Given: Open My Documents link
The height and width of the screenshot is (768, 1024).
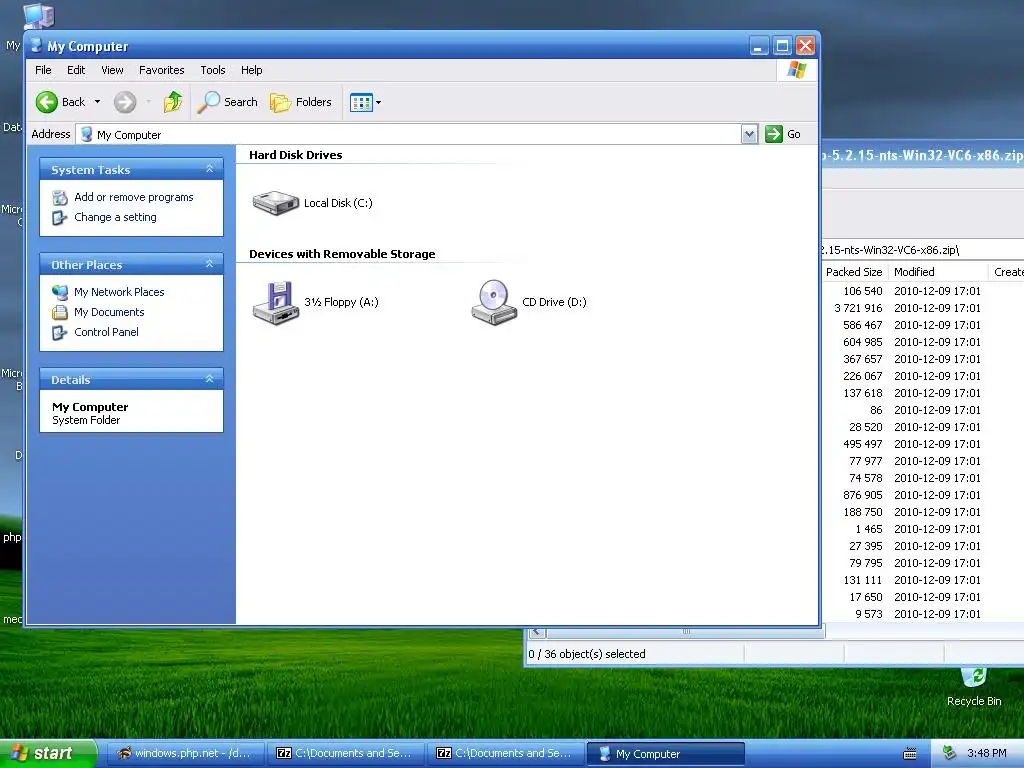Looking at the screenshot, I should tap(109, 312).
